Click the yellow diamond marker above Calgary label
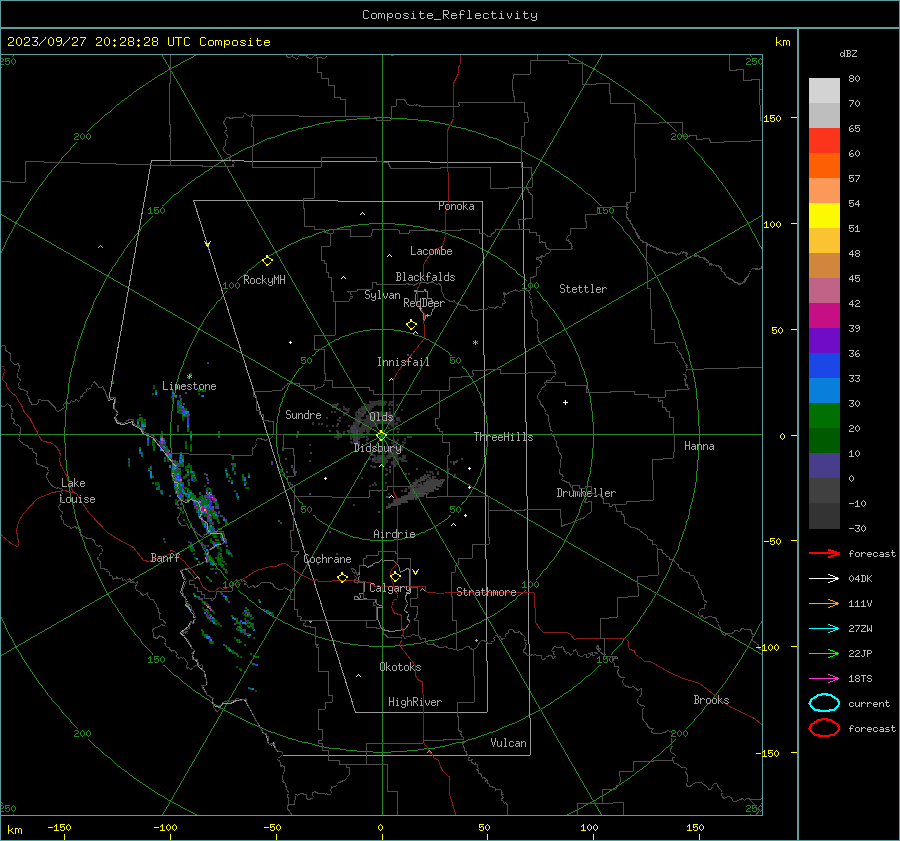Image resolution: width=900 pixels, height=841 pixels. [395, 576]
